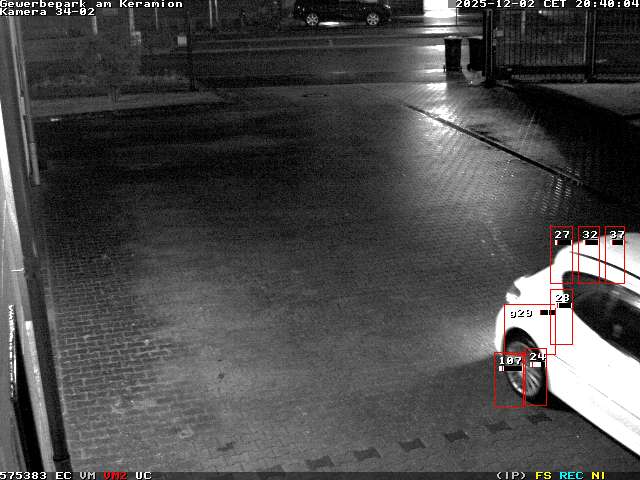Screen dimensions: 640x480
Task: Click the Gewerbepark am Keramion site title
Action: point(91,4)
